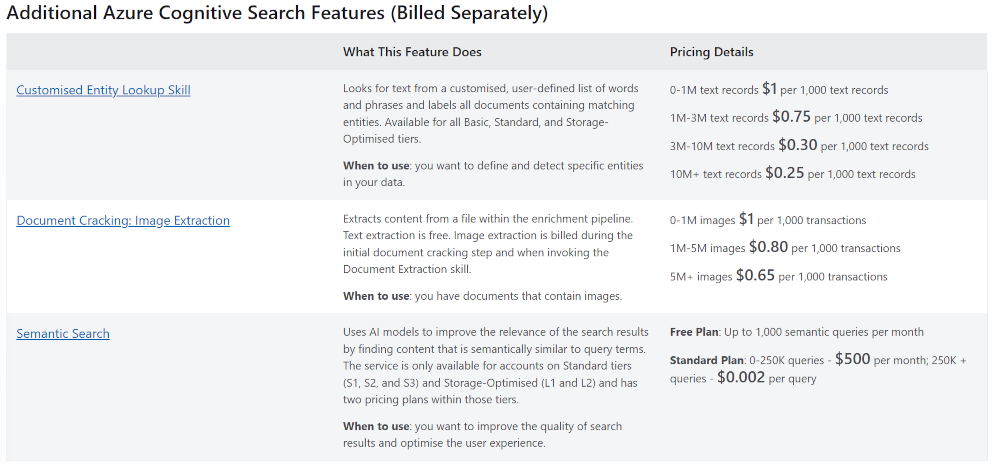Image resolution: width=999 pixels, height=464 pixels.
Task: Click the 1M-5M images $0.80 price line
Action: 785,247
